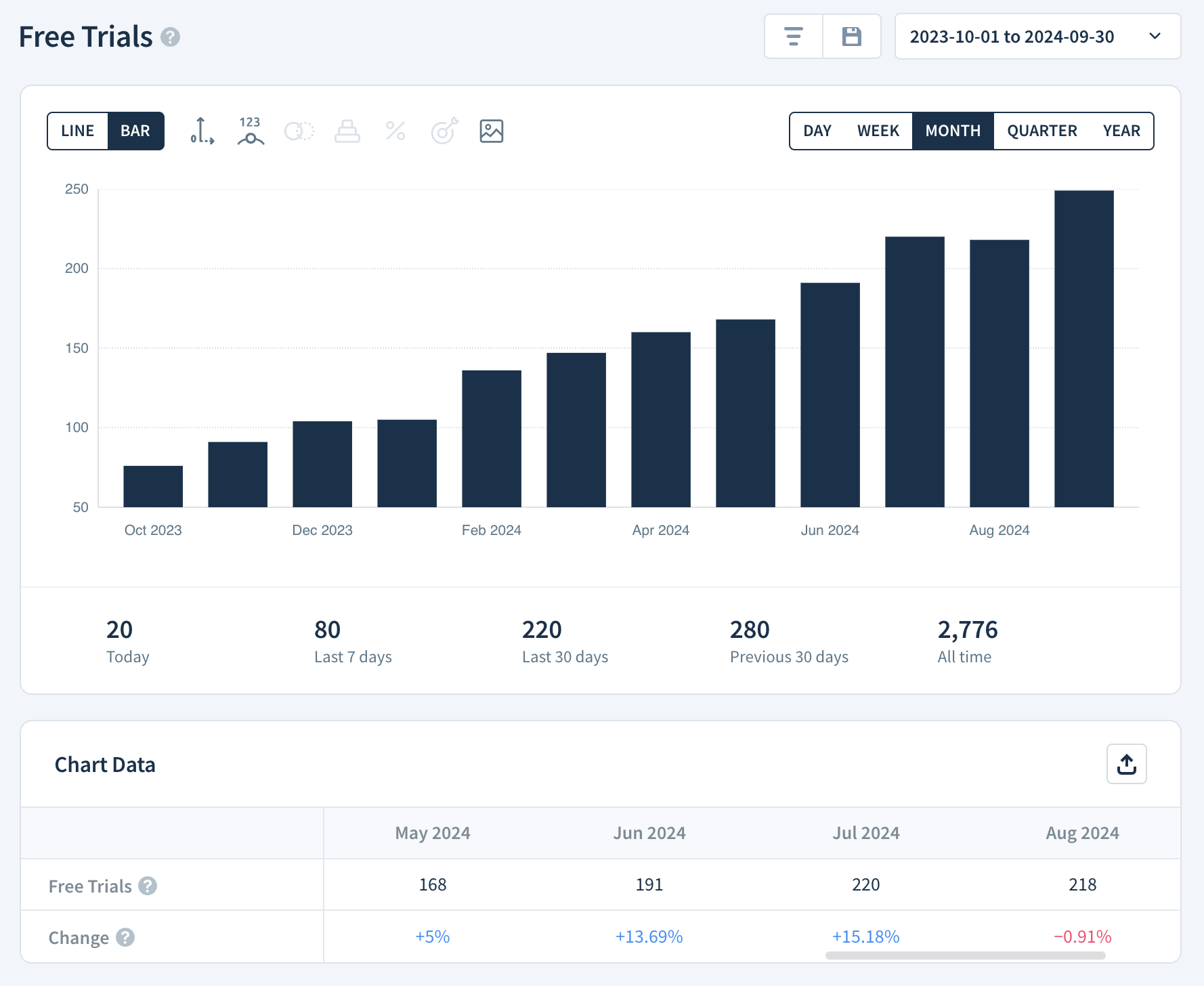Open the date range dropdown
This screenshot has height=986, width=1204.
(x=1037, y=37)
